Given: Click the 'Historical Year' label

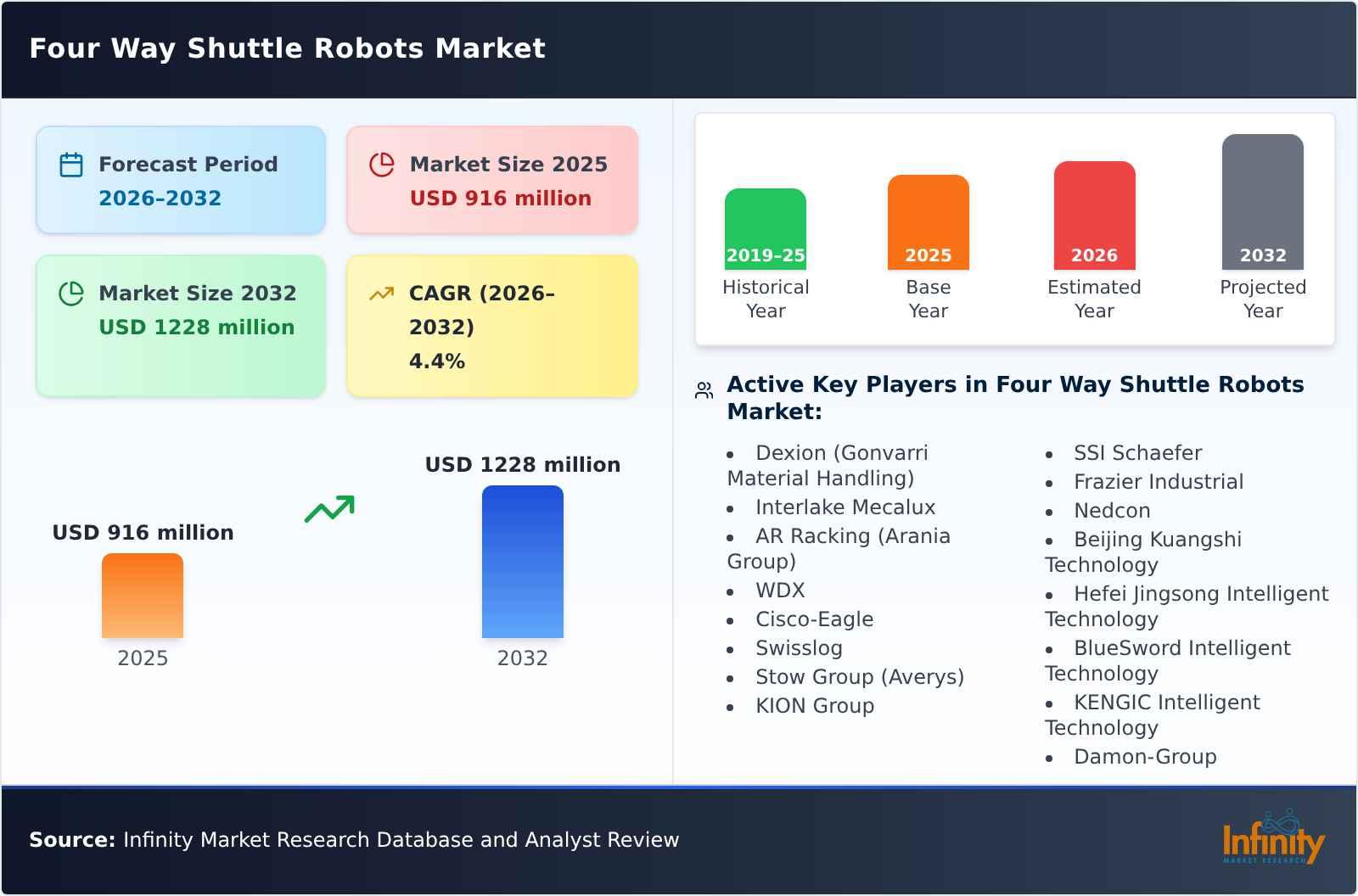Looking at the screenshot, I should pyautogui.click(x=766, y=299).
